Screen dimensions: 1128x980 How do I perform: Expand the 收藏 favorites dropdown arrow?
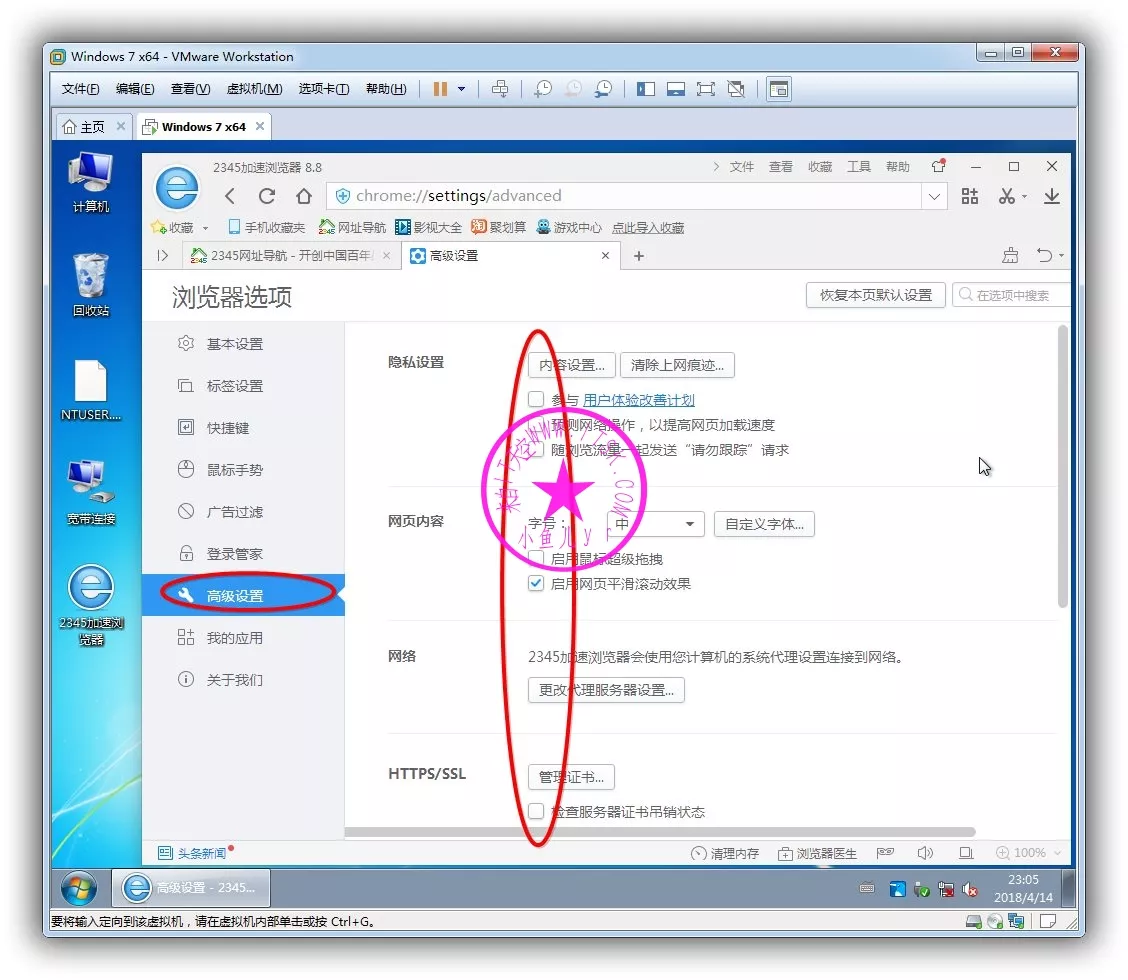(206, 228)
